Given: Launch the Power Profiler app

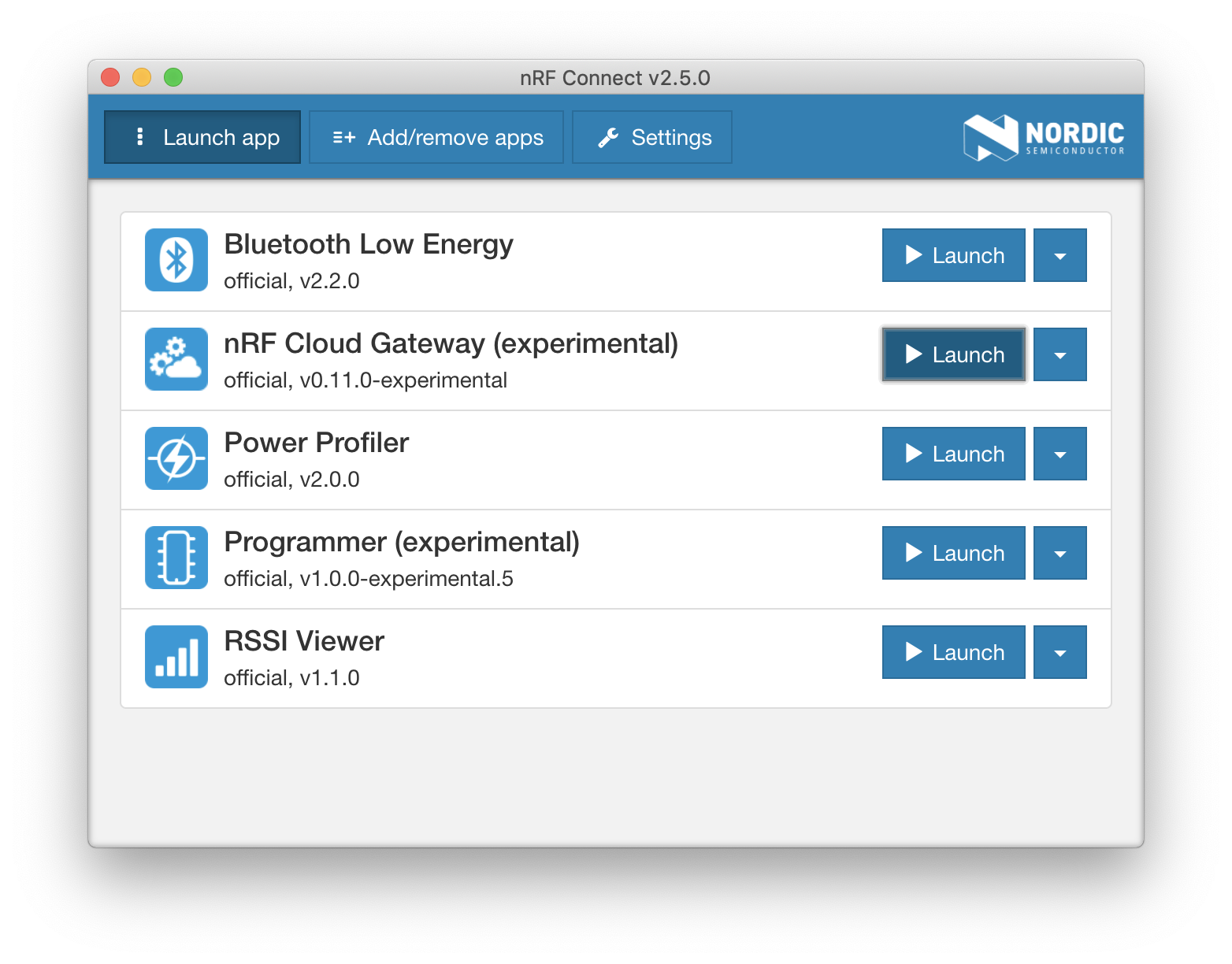Looking at the screenshot, I should 953,454.
